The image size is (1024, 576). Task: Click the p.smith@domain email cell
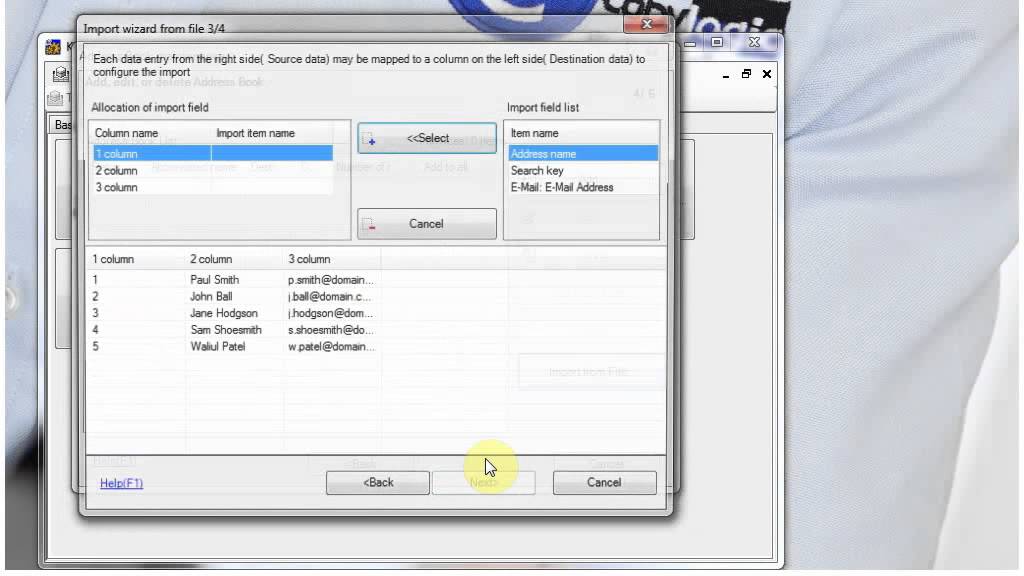coord(332,280)
